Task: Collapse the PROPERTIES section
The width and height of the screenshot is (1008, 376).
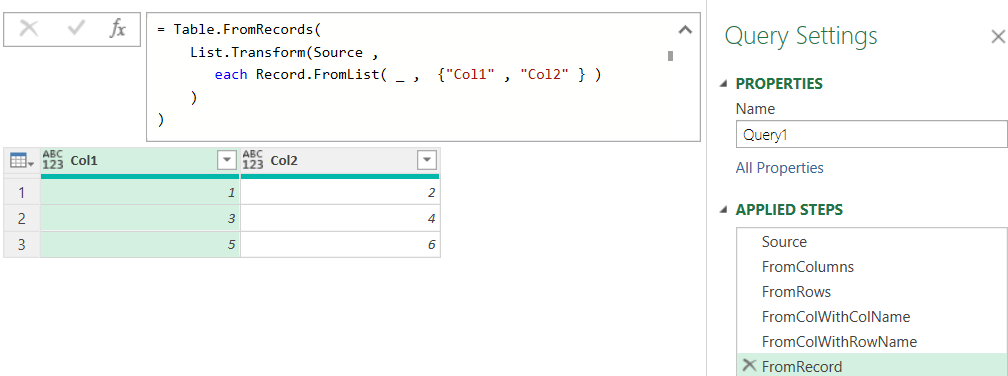Action: (x=724, y=84)
